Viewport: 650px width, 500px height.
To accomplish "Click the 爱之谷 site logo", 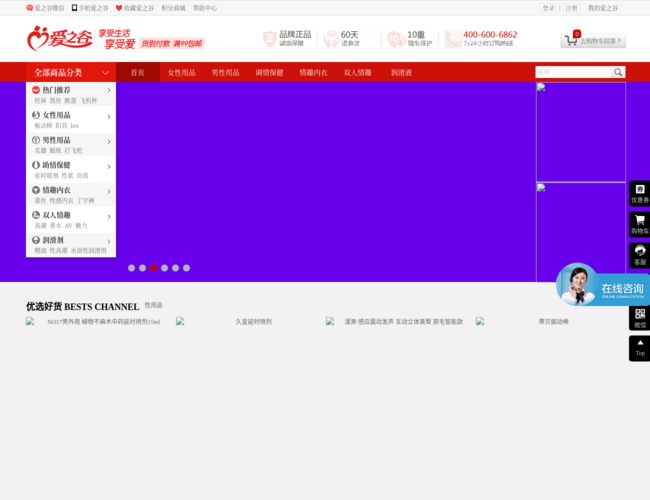I will (x=60, y=40).
